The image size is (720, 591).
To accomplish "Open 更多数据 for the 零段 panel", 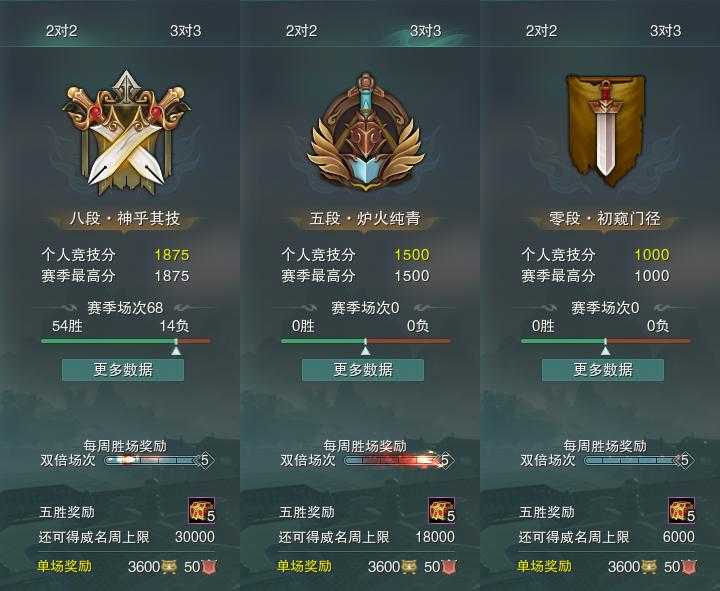I will click(x=603, y=370).
